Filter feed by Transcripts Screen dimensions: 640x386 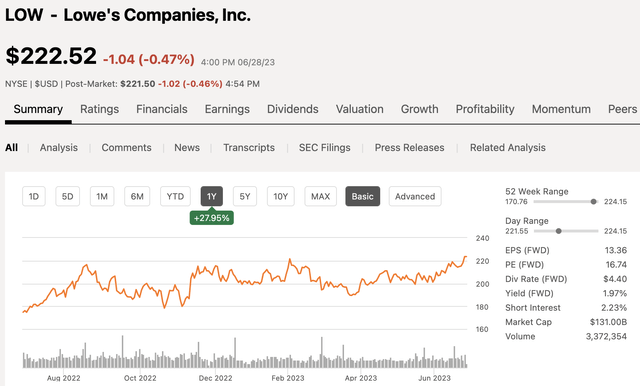click(249, 147)
